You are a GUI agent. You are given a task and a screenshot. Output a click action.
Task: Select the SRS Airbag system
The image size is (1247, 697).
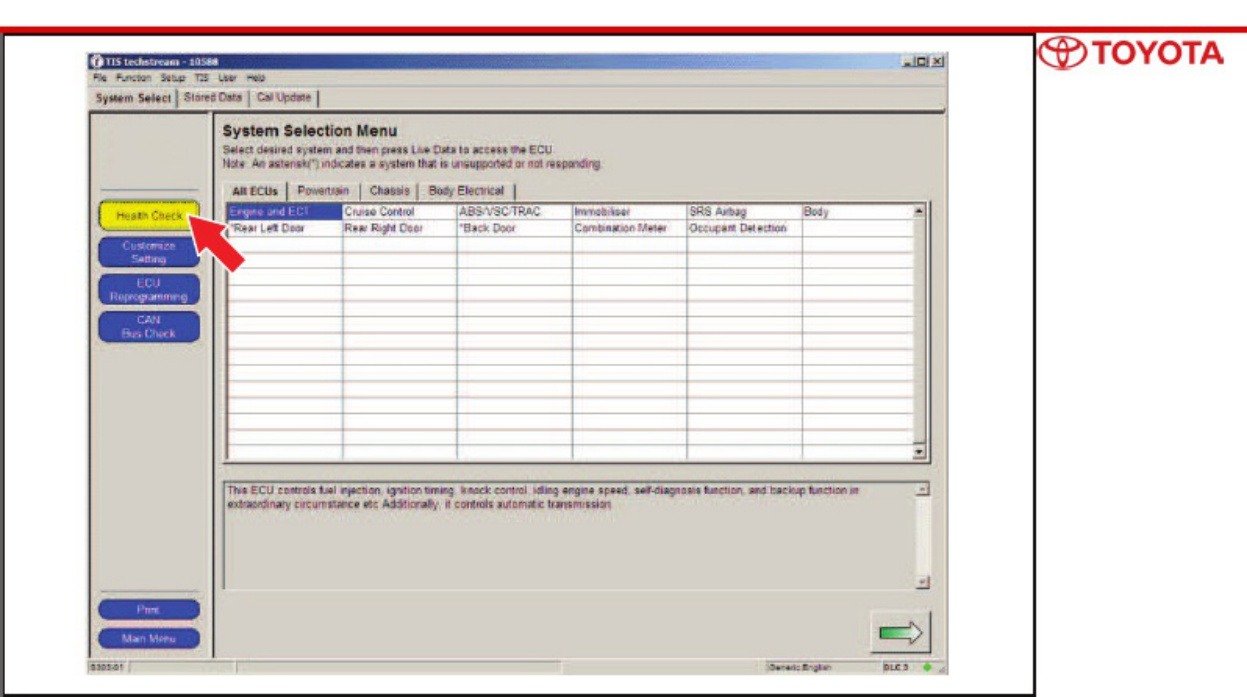744,212
